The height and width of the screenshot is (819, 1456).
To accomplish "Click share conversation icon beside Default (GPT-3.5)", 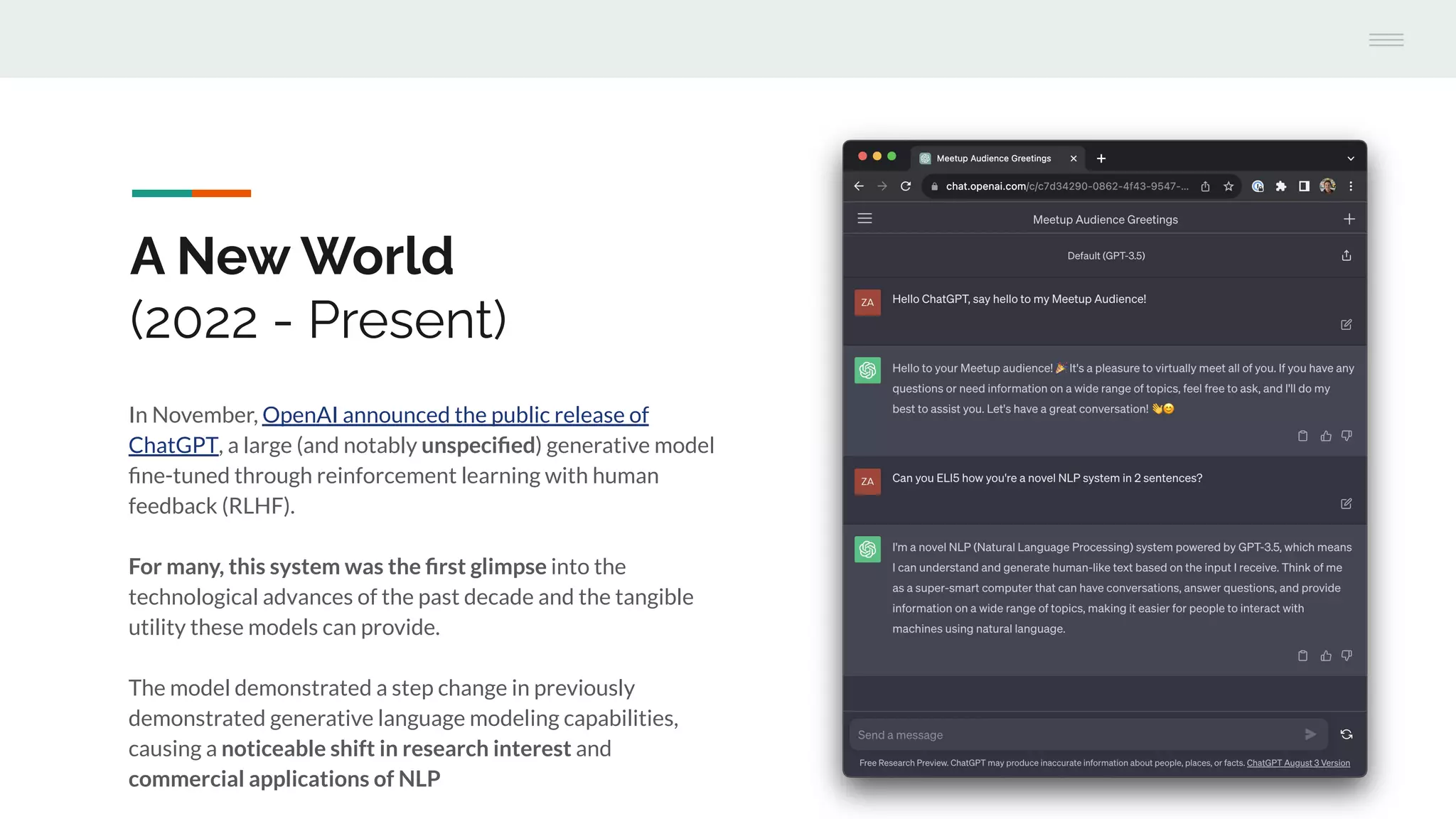I will [x=1346, y=256].
